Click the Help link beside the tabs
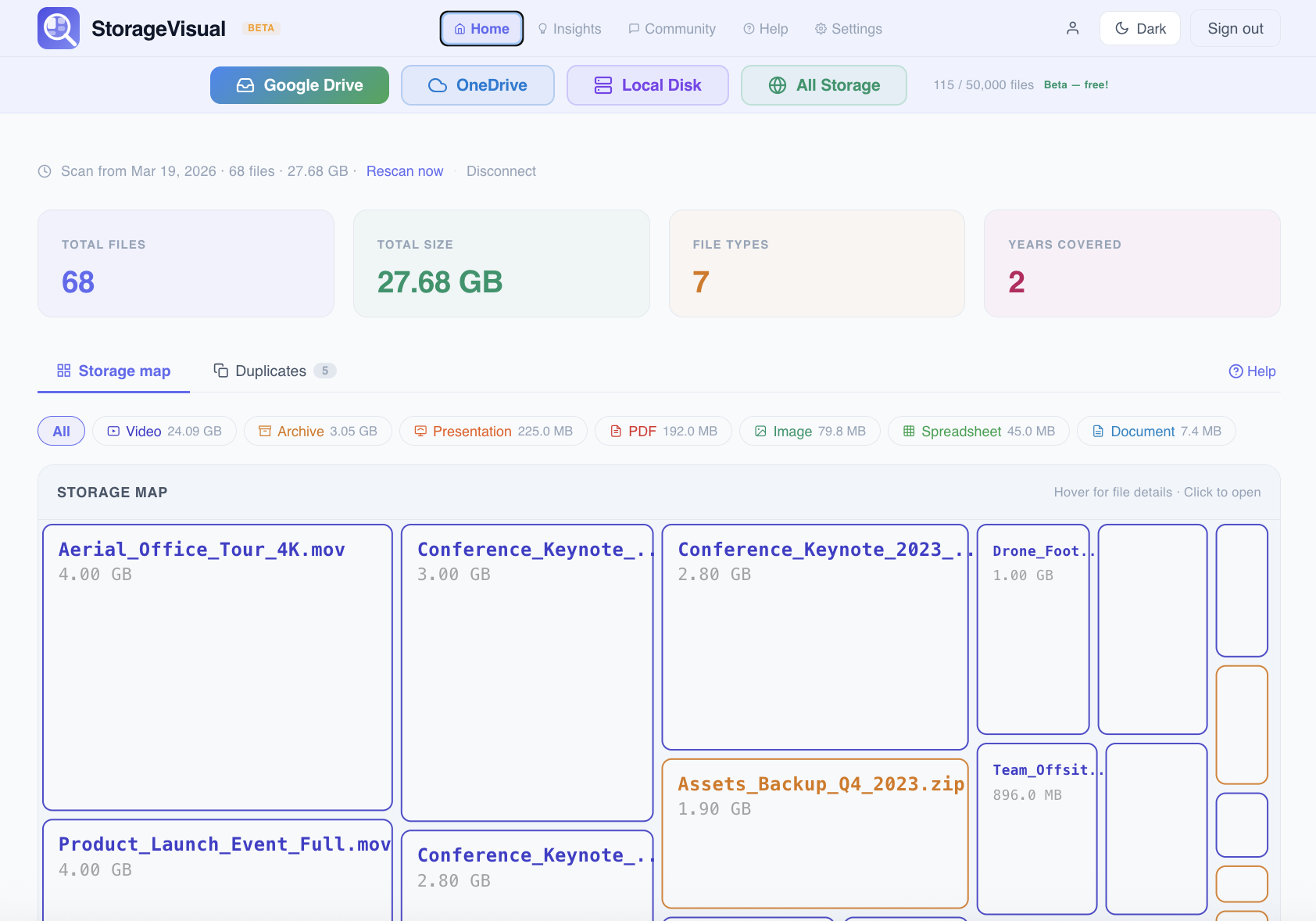The image size is (1316, 921). click(x=1252, y=371)
